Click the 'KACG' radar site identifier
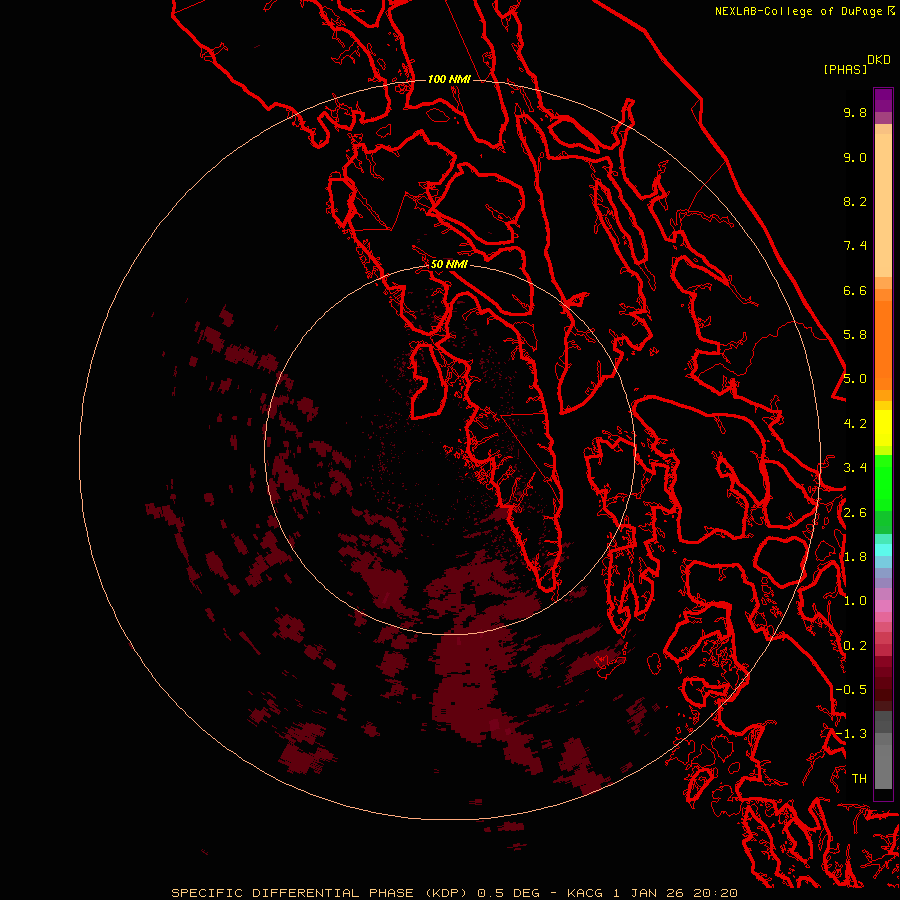Viewport: 900px width, 900px height. point(585,893)
